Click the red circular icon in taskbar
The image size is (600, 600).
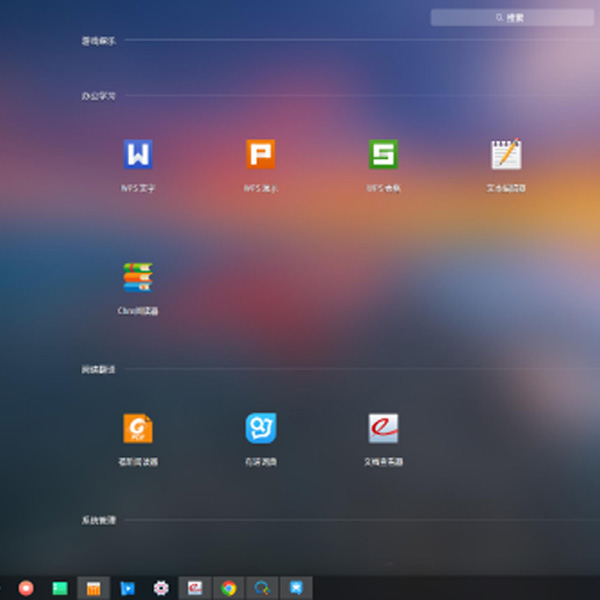click(x=26, y=588)
